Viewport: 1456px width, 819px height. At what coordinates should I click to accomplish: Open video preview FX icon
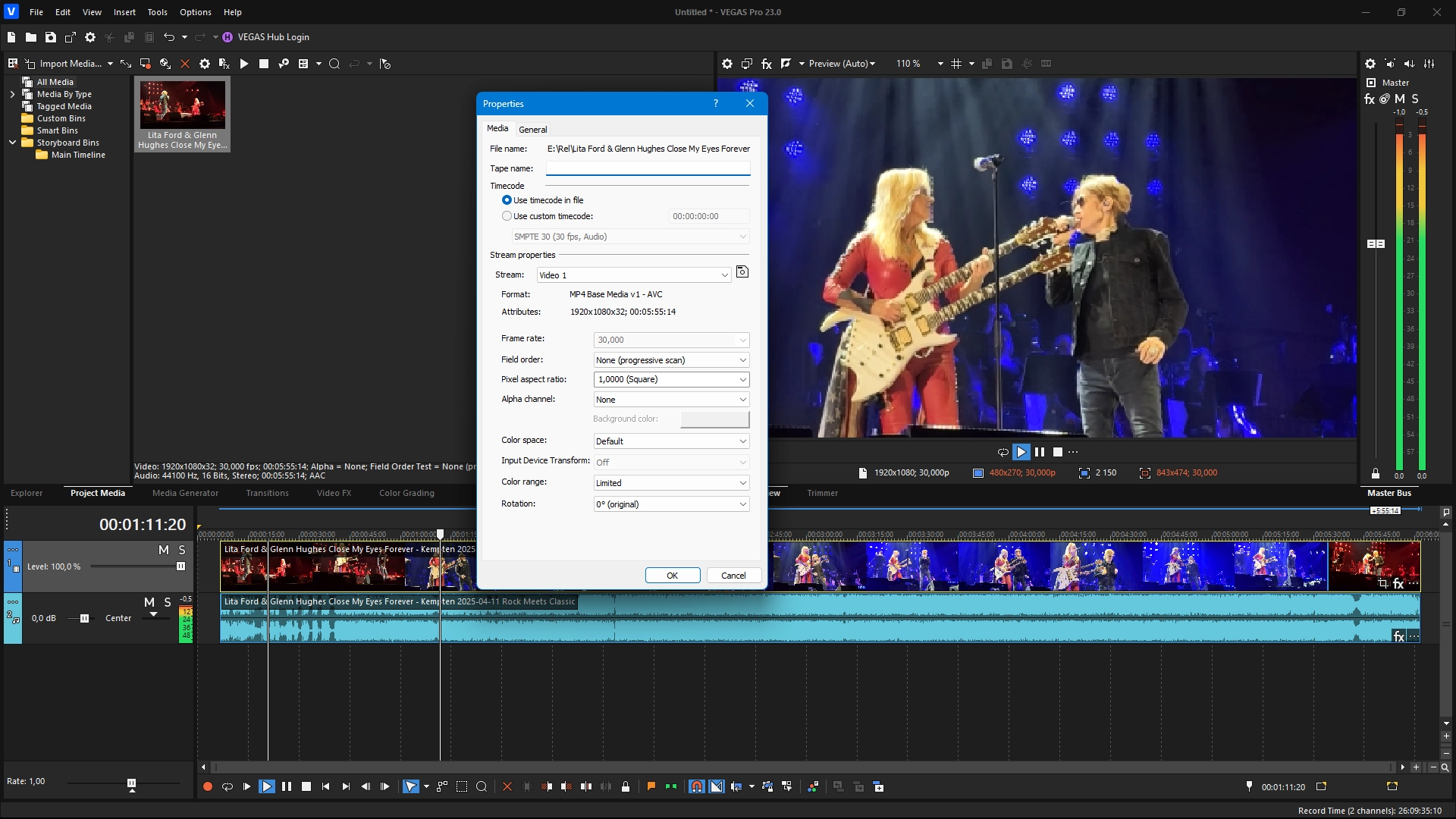click(767, 64)
